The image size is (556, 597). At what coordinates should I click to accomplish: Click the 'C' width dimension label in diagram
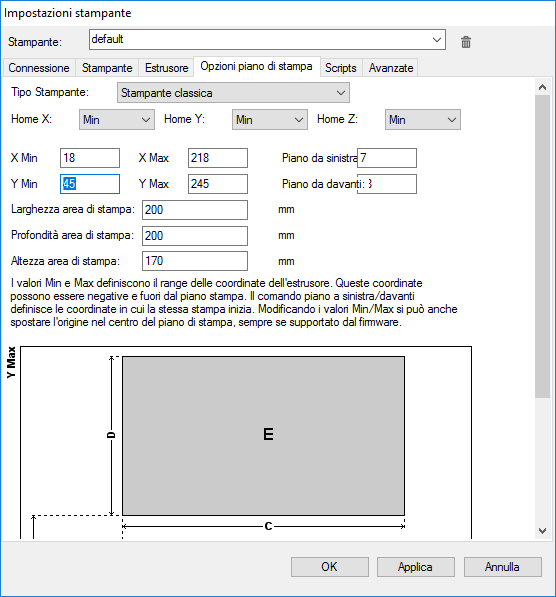point(268,526)
